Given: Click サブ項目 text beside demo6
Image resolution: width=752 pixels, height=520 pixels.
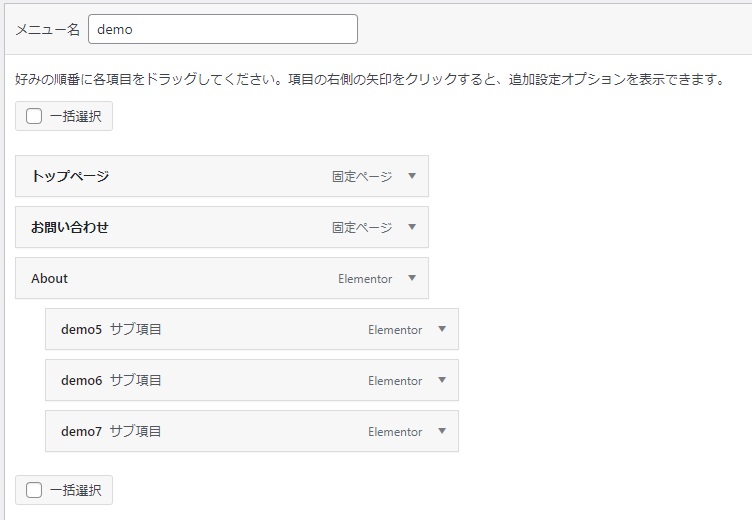Looking at the screenshot, I should click(136, 380).
